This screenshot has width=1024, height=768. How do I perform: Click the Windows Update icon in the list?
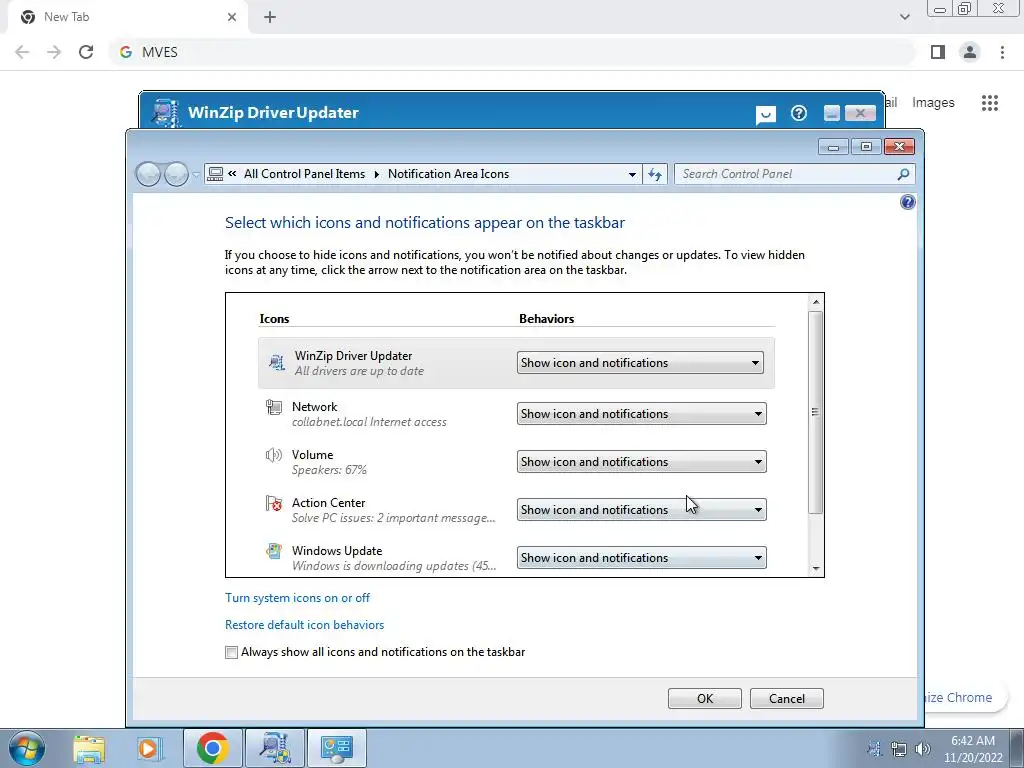(274, 551)
